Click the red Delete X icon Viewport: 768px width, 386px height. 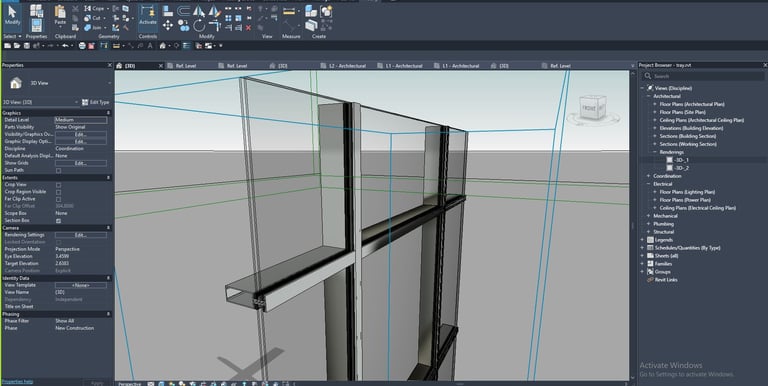[248, 28]
